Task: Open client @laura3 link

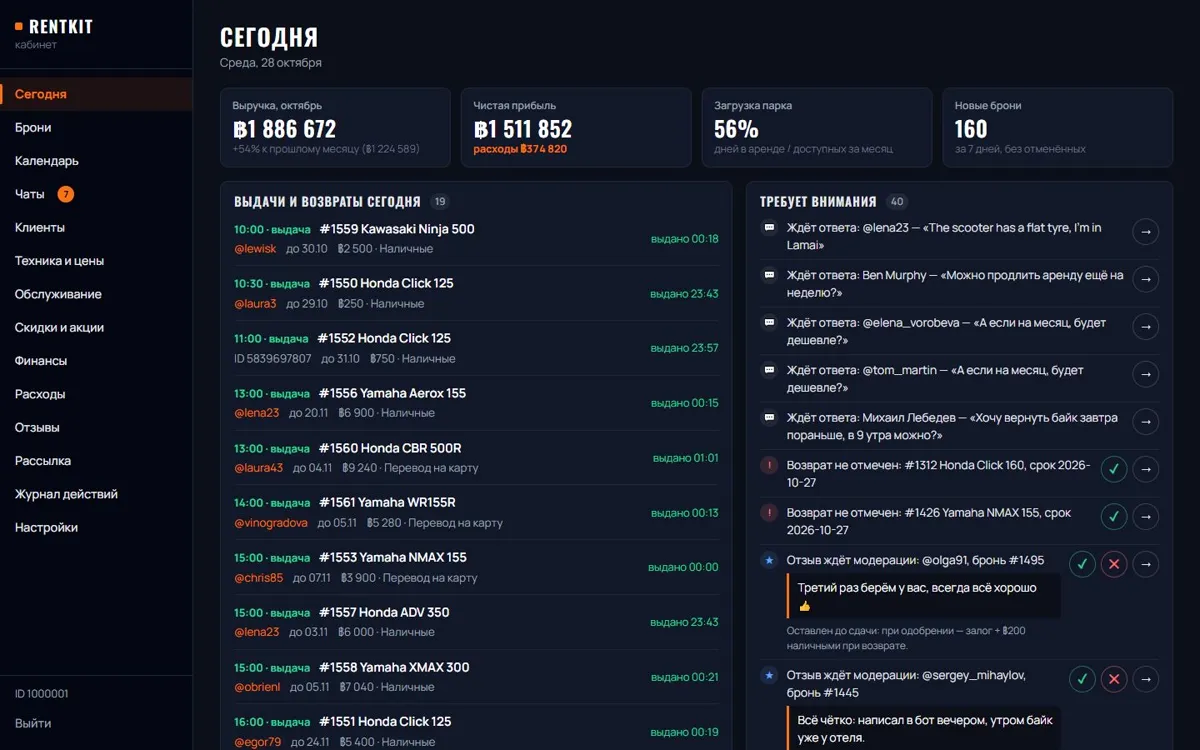Action: click(x=255, y=304)
